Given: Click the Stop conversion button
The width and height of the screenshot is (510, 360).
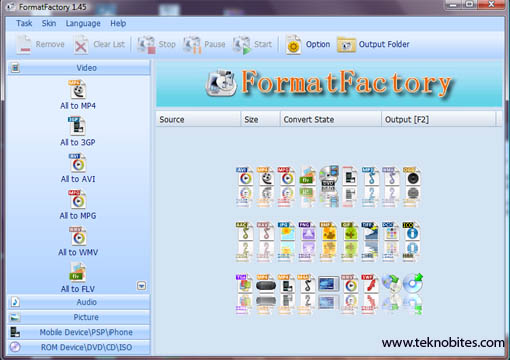Looking at the screenshot, I should [156, 44].
